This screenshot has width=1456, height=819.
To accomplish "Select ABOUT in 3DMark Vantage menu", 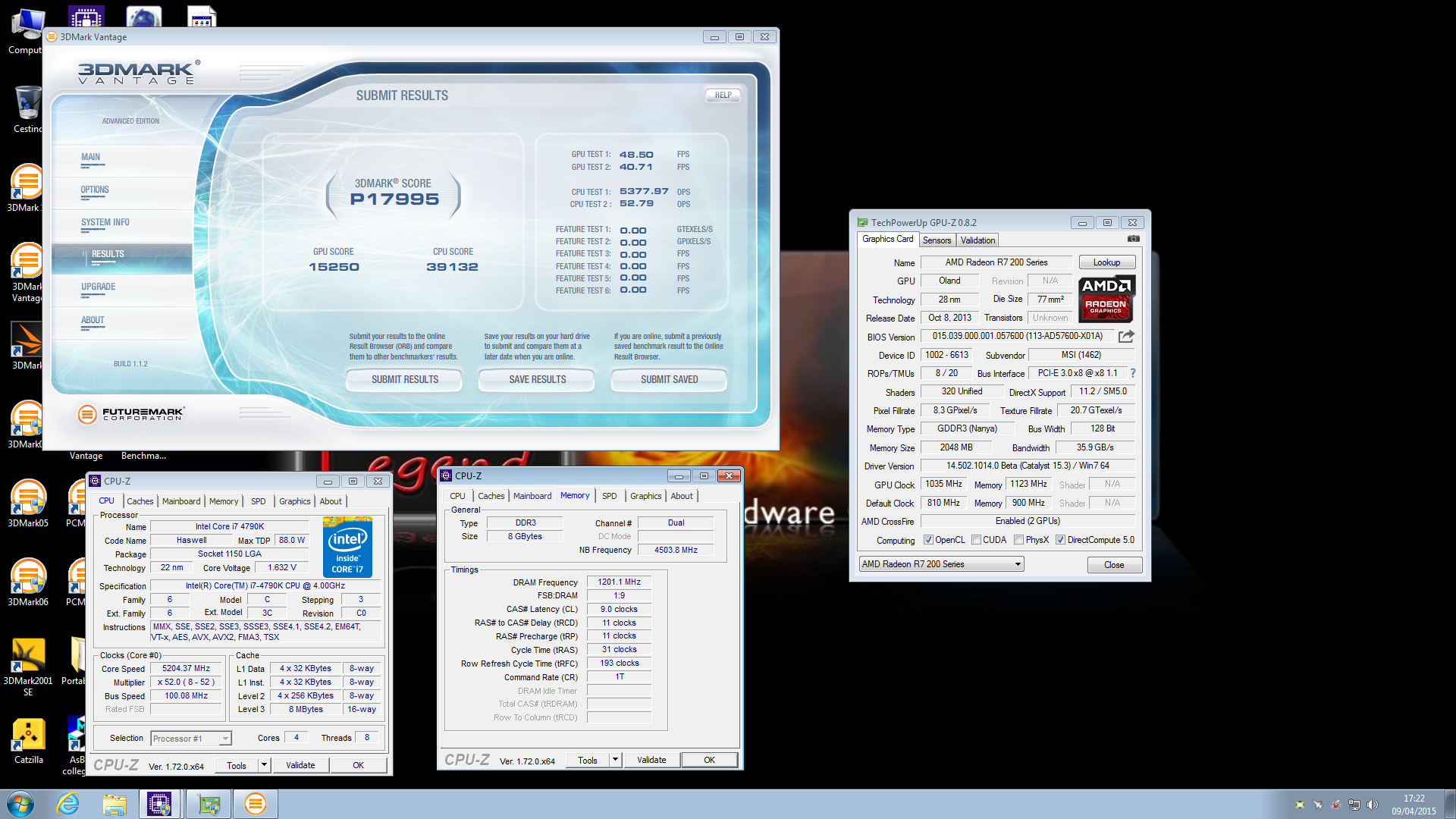I will pos(93,321).
